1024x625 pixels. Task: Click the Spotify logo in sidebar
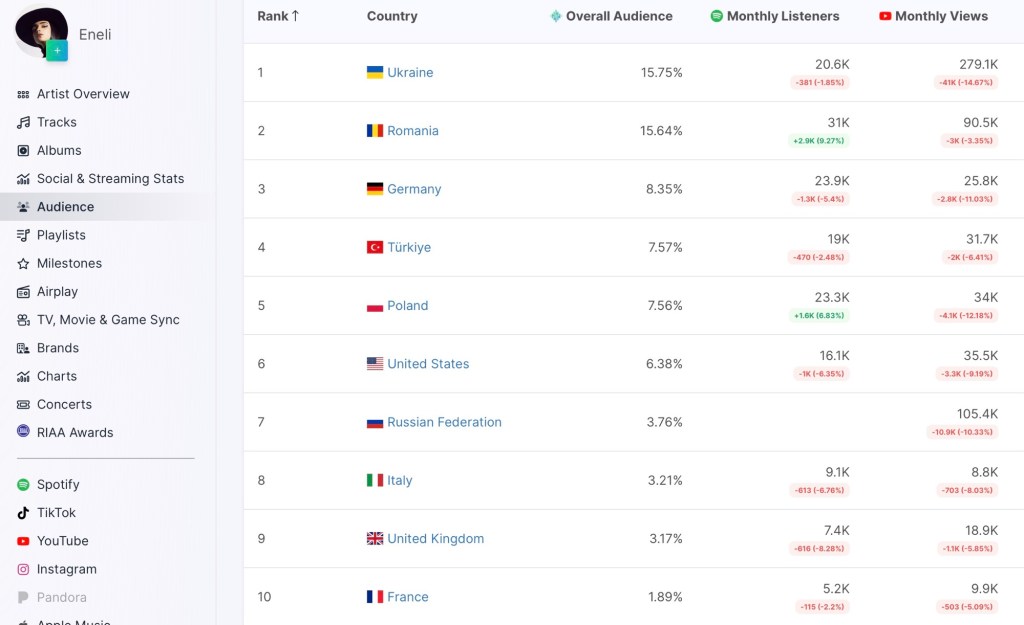click(24, 484)
